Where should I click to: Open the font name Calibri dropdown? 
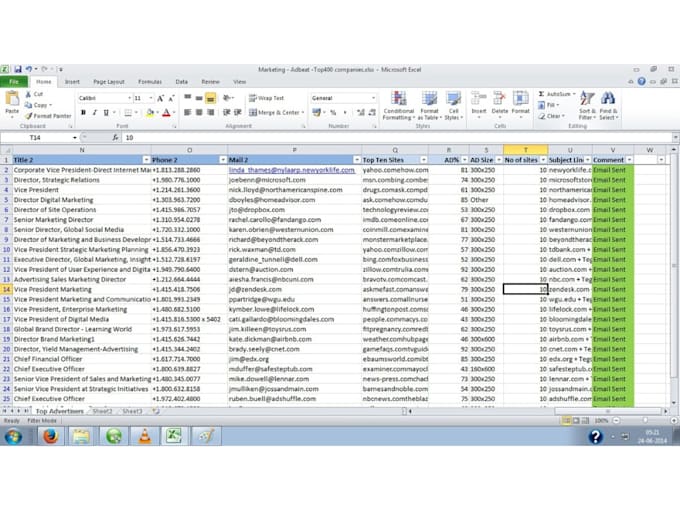pos(129,98)
